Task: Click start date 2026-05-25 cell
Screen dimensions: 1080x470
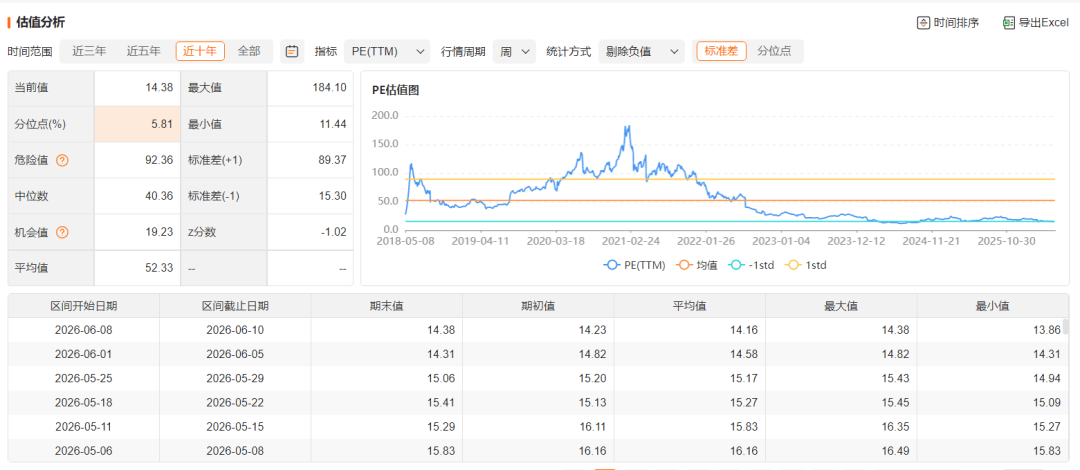Action: (83, 378)
